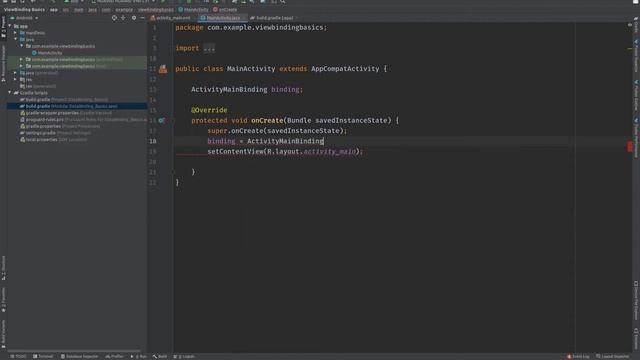The image size is (640, 360).
Task: Click the package declaration text
Action: 251,28
